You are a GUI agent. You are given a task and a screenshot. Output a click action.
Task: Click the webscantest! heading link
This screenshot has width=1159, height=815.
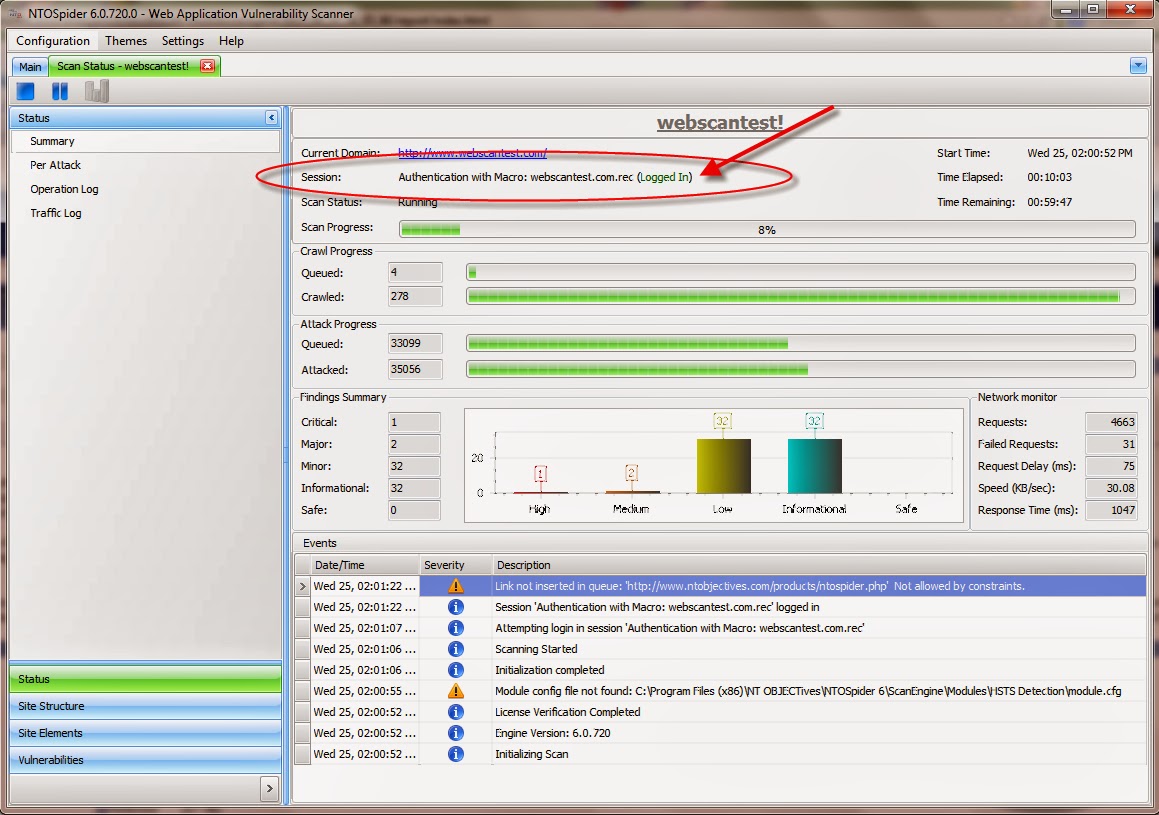point(720,122)
